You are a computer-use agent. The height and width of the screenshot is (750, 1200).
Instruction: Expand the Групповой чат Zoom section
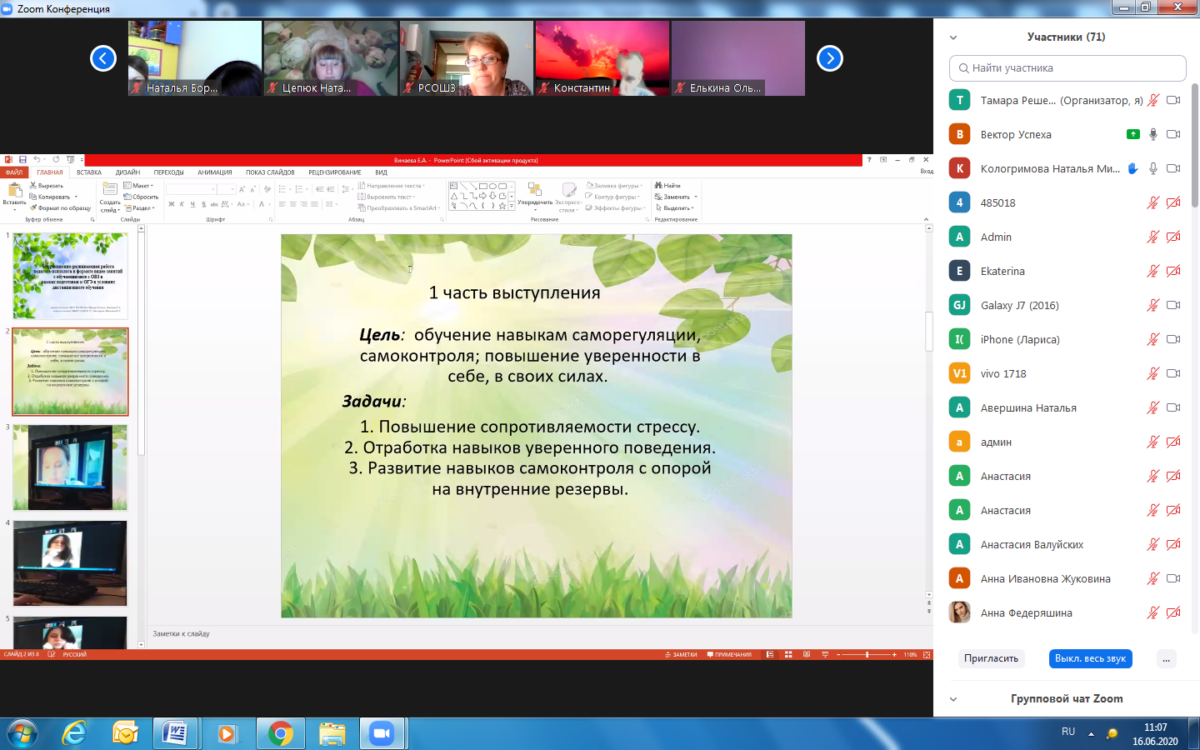tap(953, 699)
